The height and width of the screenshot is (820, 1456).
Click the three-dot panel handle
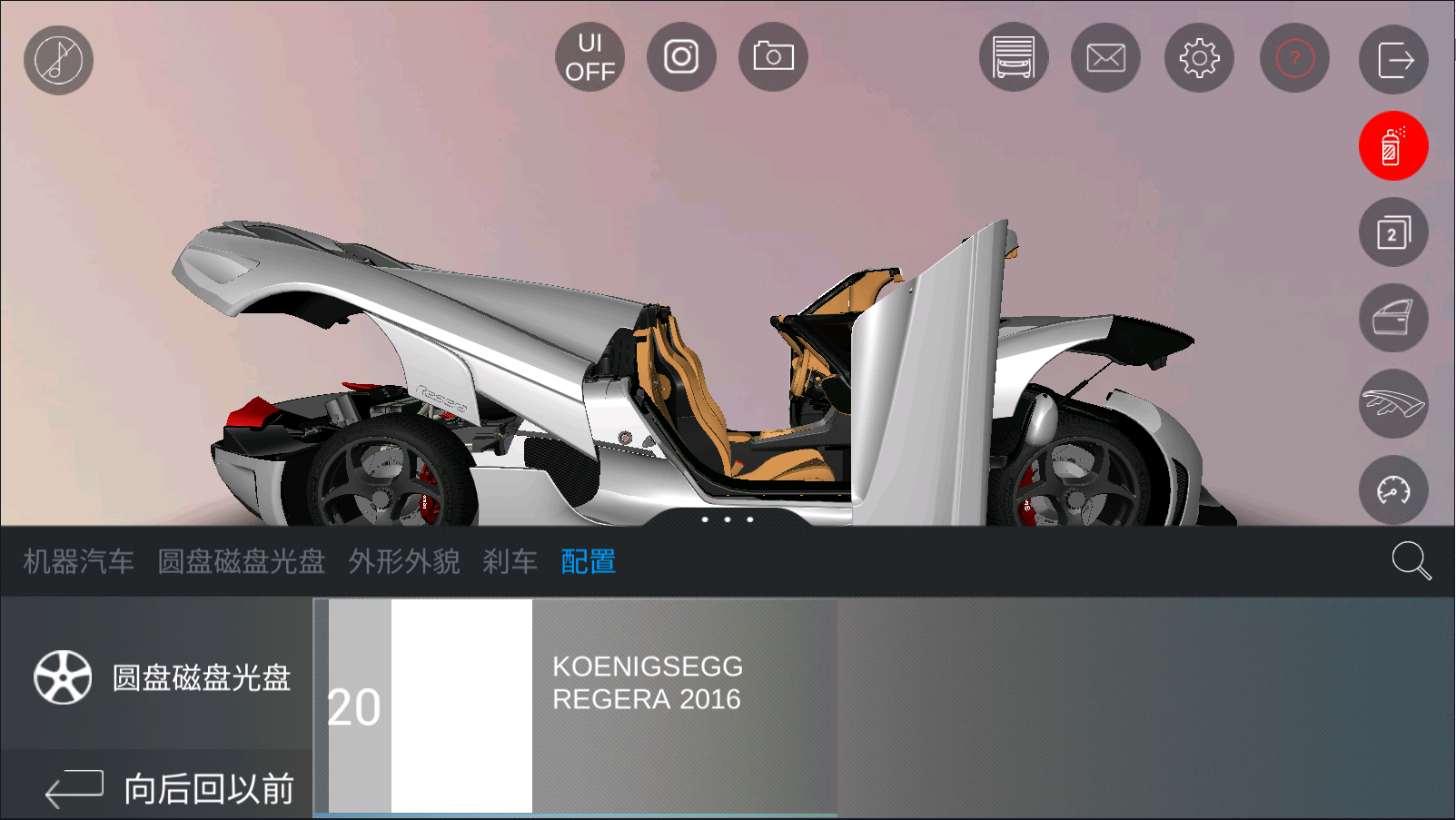[728, 519]
